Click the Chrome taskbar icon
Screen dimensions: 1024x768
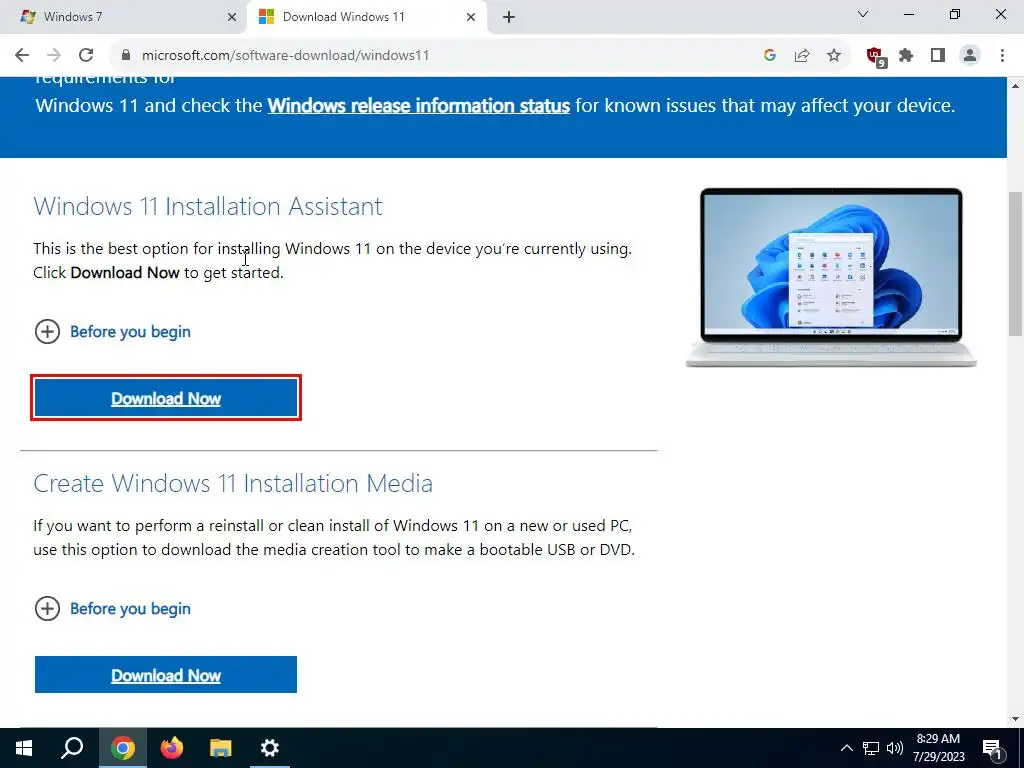(x=122, y=748)
